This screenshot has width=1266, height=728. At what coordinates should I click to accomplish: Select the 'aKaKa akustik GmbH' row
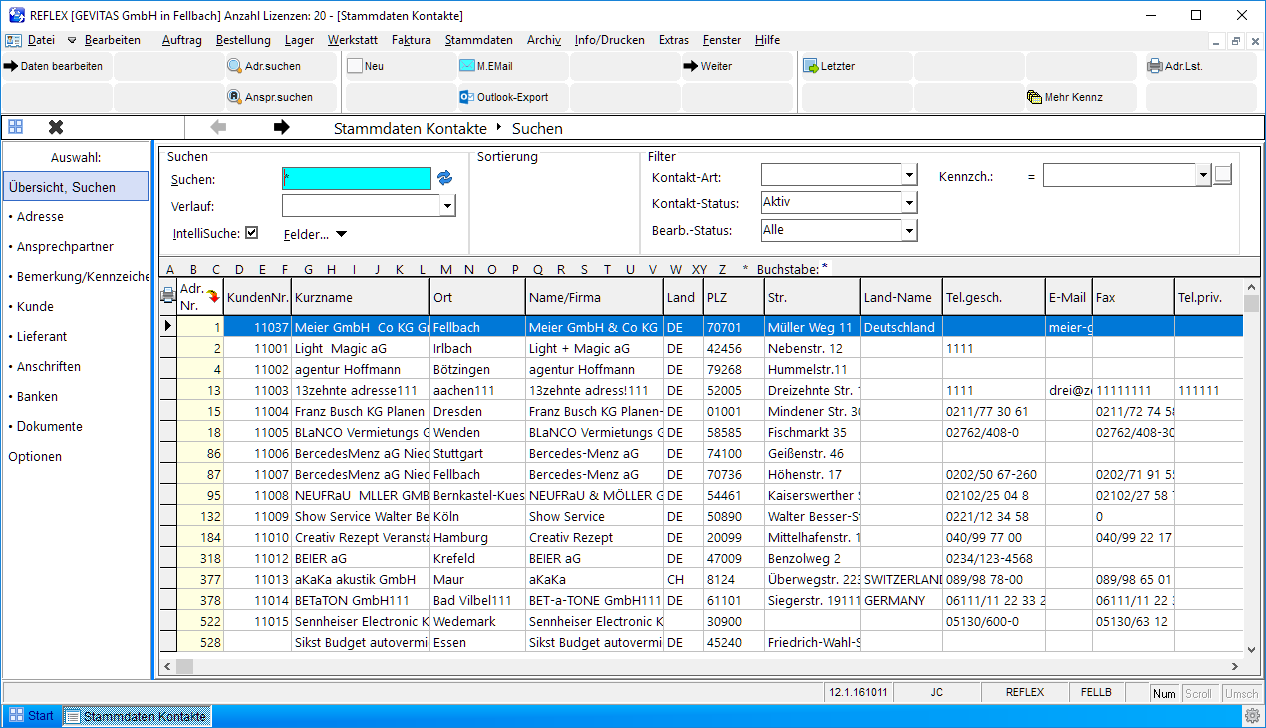pyautogui.click(x=702, y=579)
